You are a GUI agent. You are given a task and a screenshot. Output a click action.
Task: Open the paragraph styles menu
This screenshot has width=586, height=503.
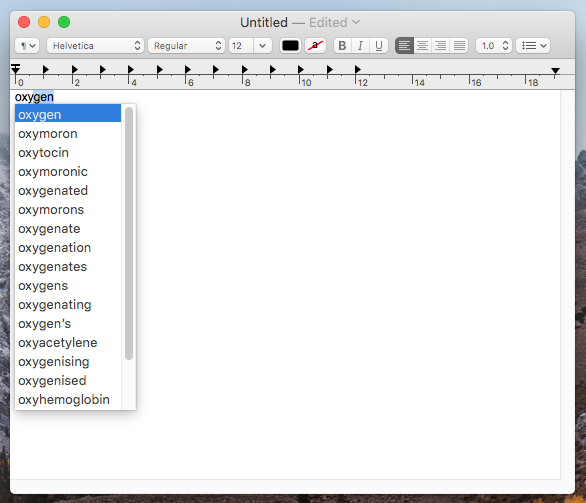click(27, 46)
